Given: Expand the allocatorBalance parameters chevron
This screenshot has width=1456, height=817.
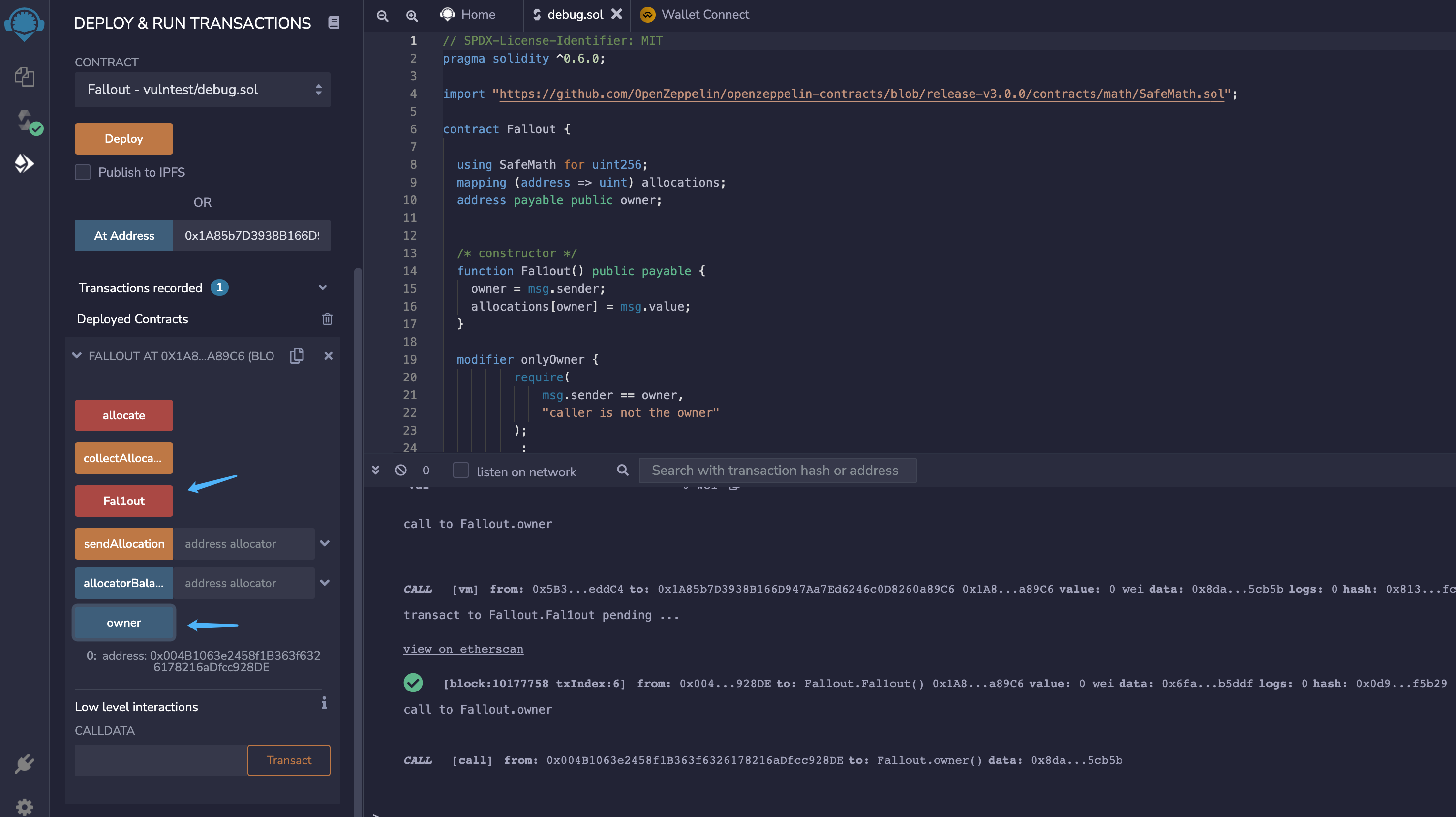Looking at the screenshot, I should pyautogui.click(x=325, y=583).
